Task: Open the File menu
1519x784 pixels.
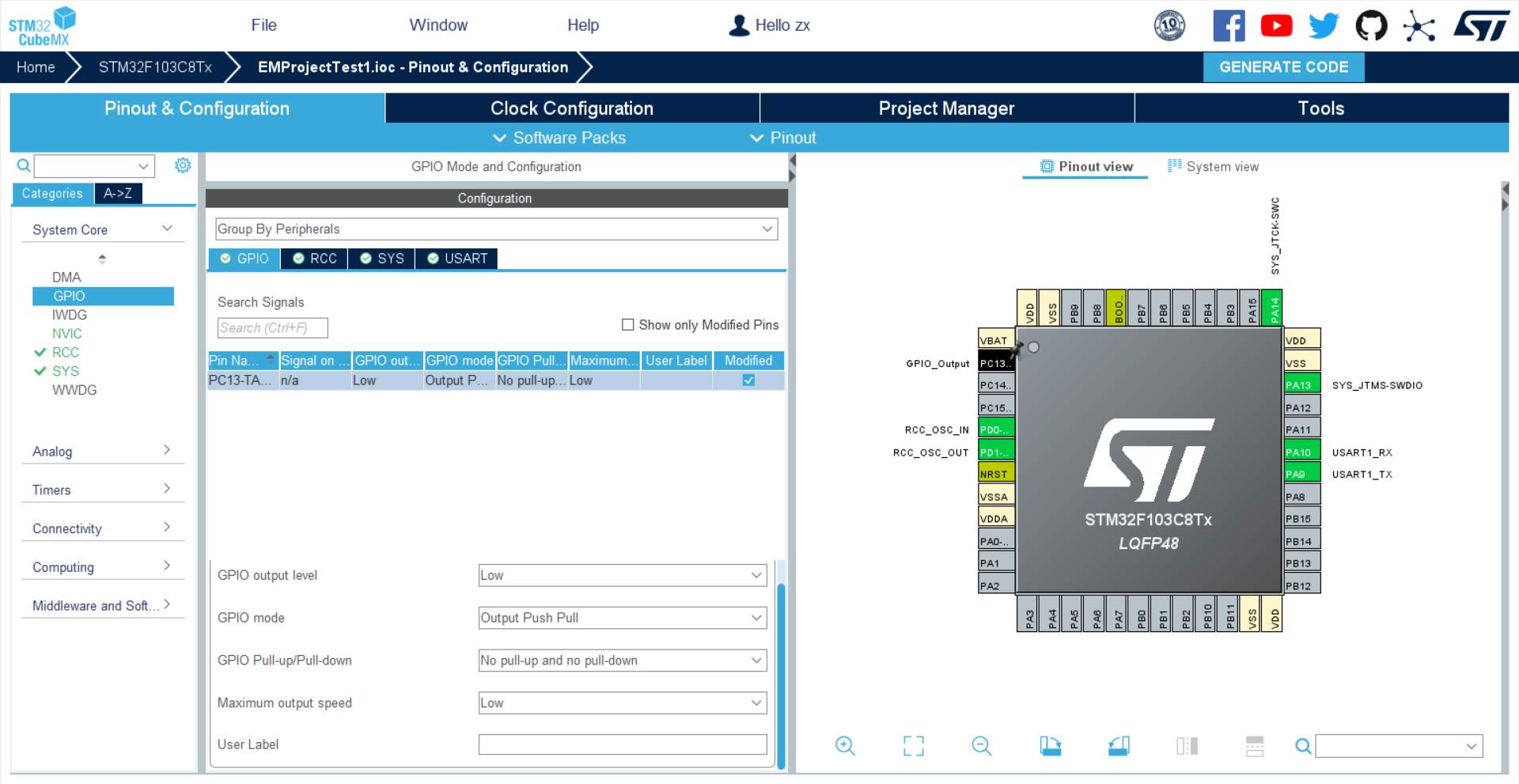Action: coord(263,25)
